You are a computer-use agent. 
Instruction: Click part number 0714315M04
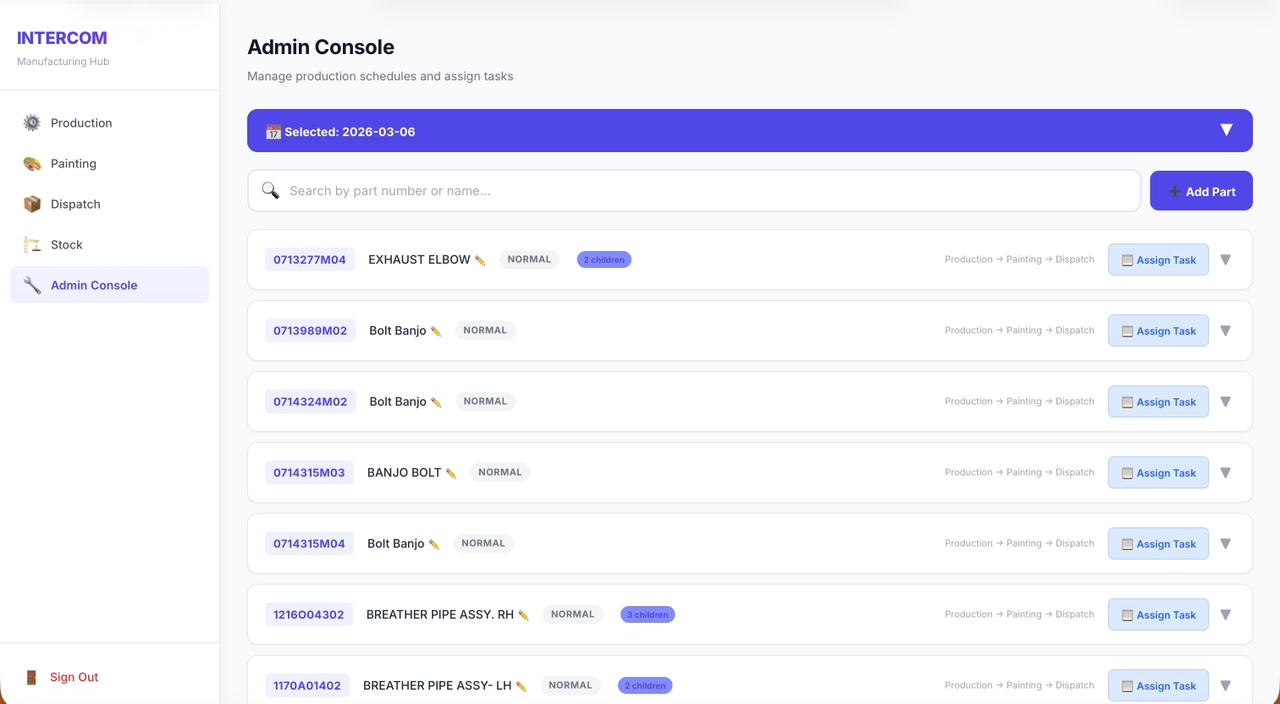[x=309, y=544]
